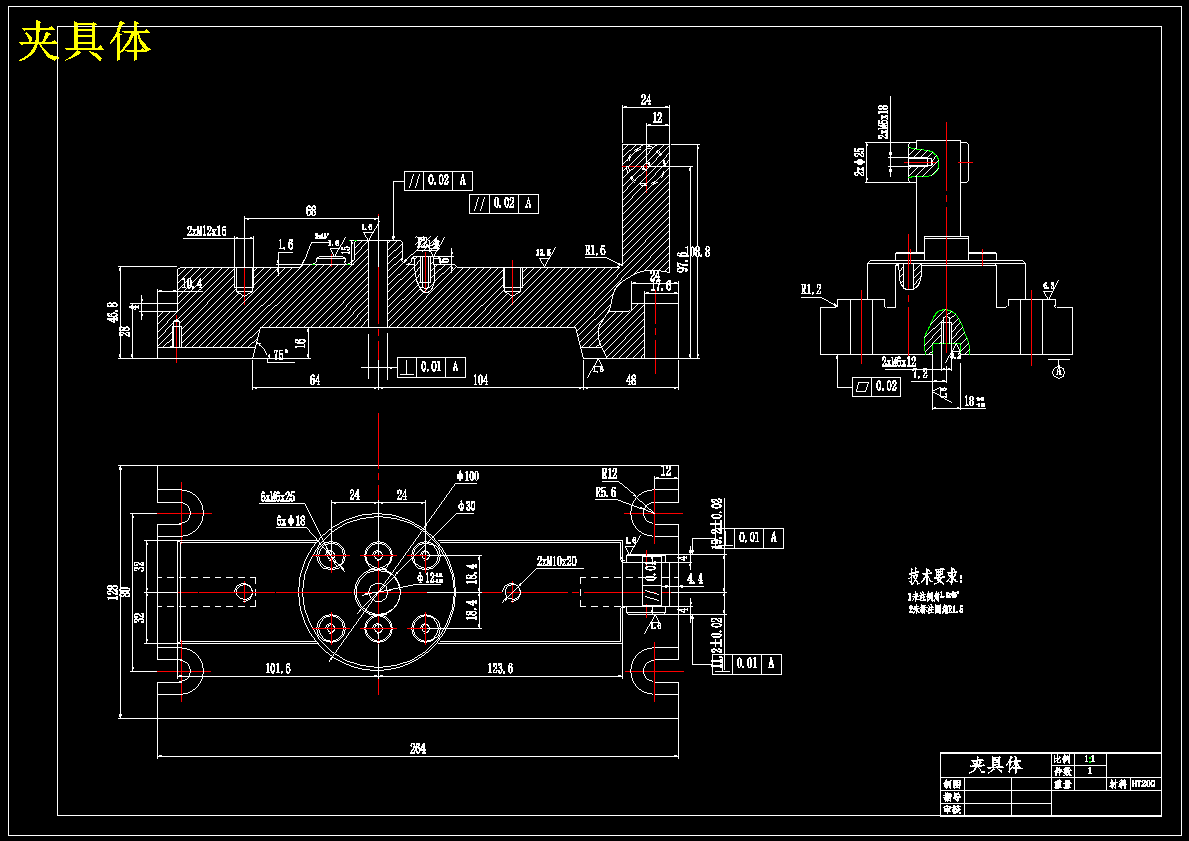The width and height of the screenshot is (1189, 841).
Task: Click the "R1.6" radius label
Action: tap(595, 249)
